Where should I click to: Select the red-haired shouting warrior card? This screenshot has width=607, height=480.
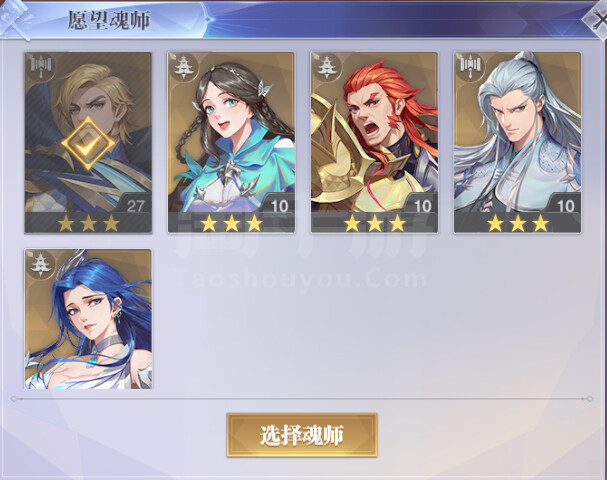[374, 142]
